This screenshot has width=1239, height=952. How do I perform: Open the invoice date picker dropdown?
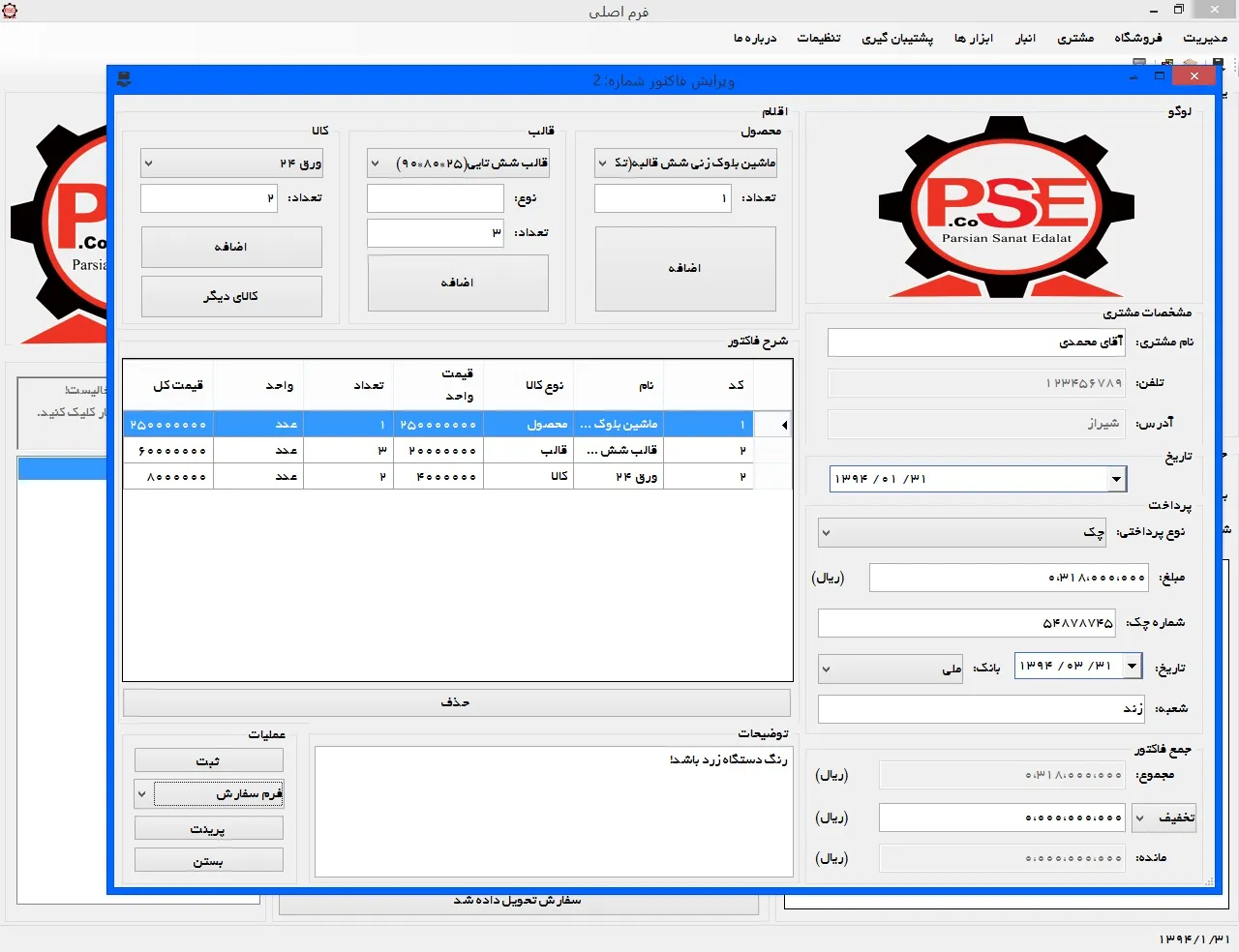1116,479
